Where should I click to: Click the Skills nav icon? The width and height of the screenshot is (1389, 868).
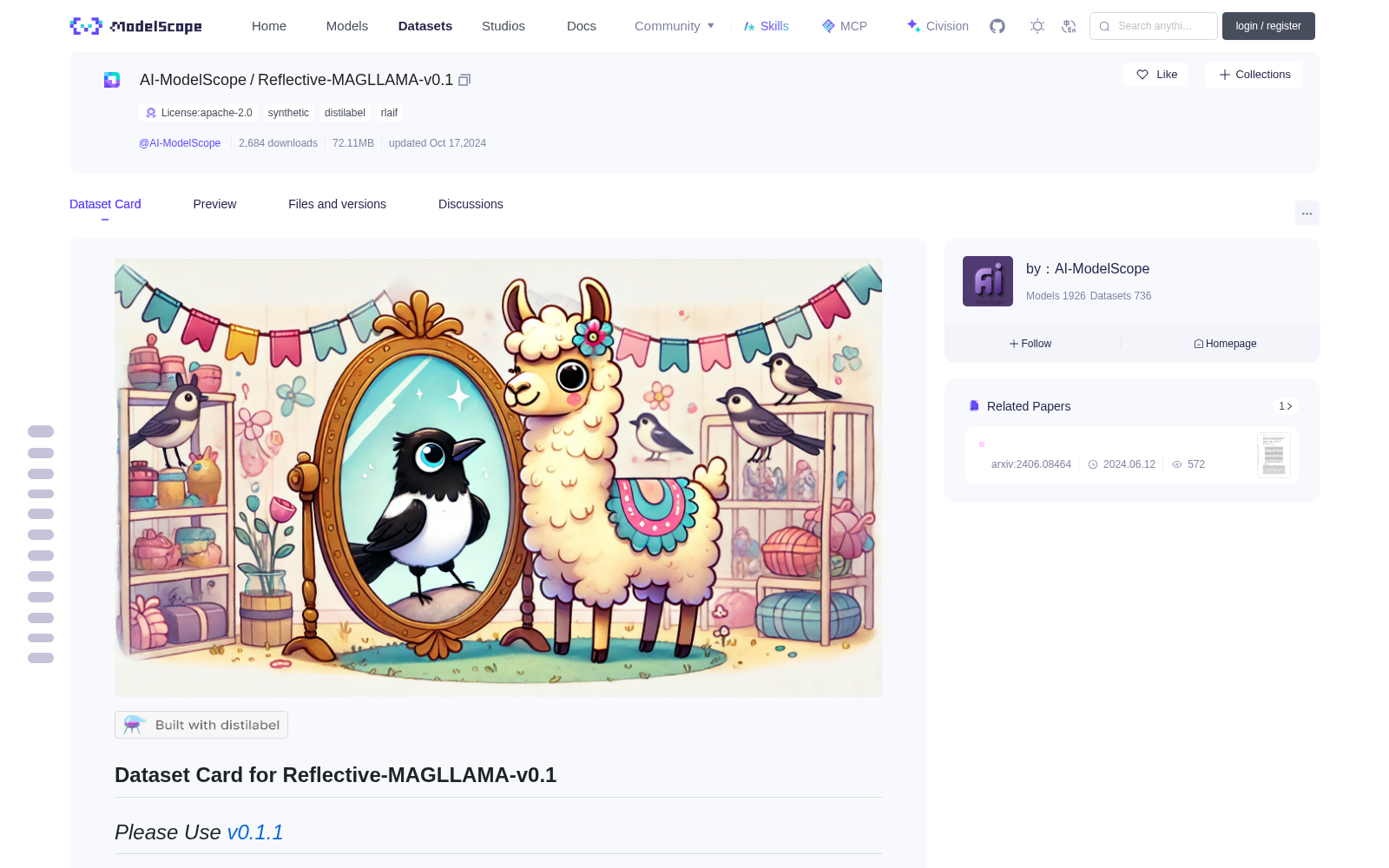pos(749,26)
